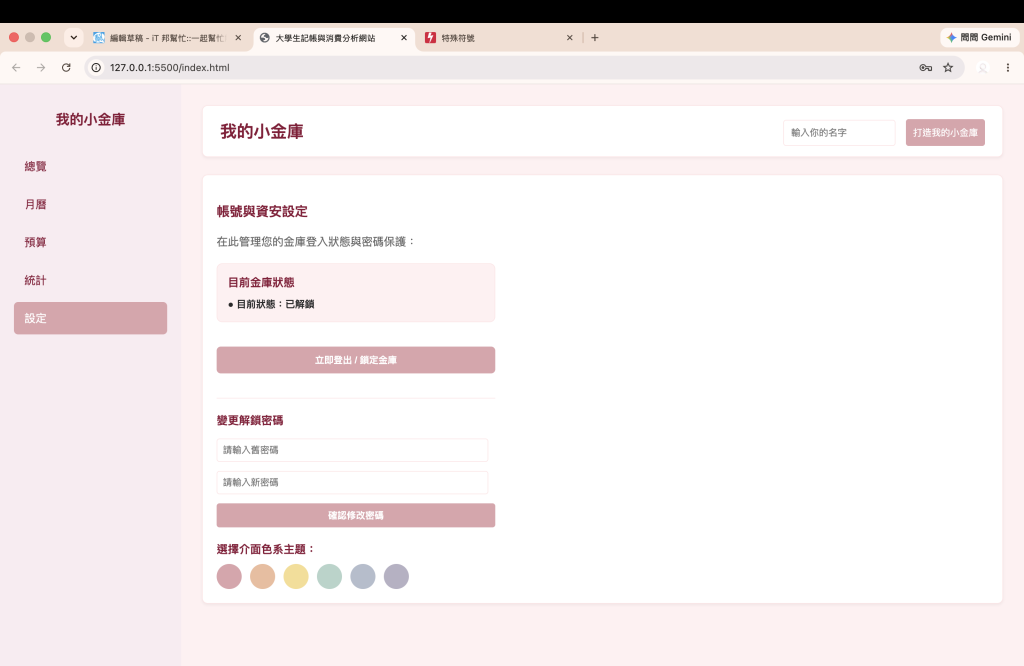Click 立即登出 / 鎖定金庫 button

pyautogui.click(x=356, y=360)
